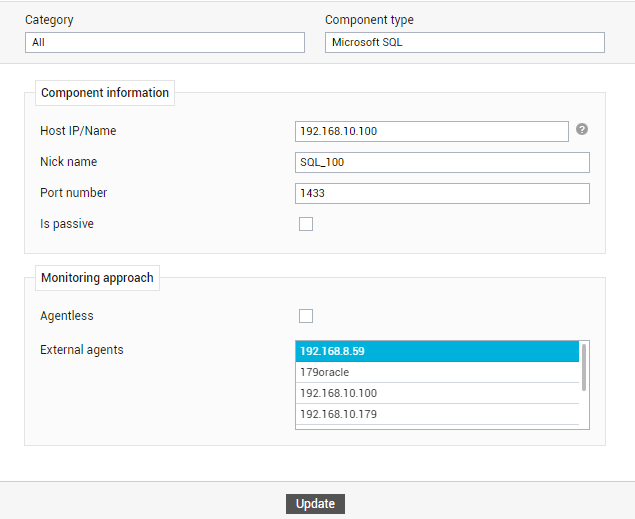The width and height of the screenshot is (635, 519).
Task: Click the Is passive label text
Action: point(67,224)
